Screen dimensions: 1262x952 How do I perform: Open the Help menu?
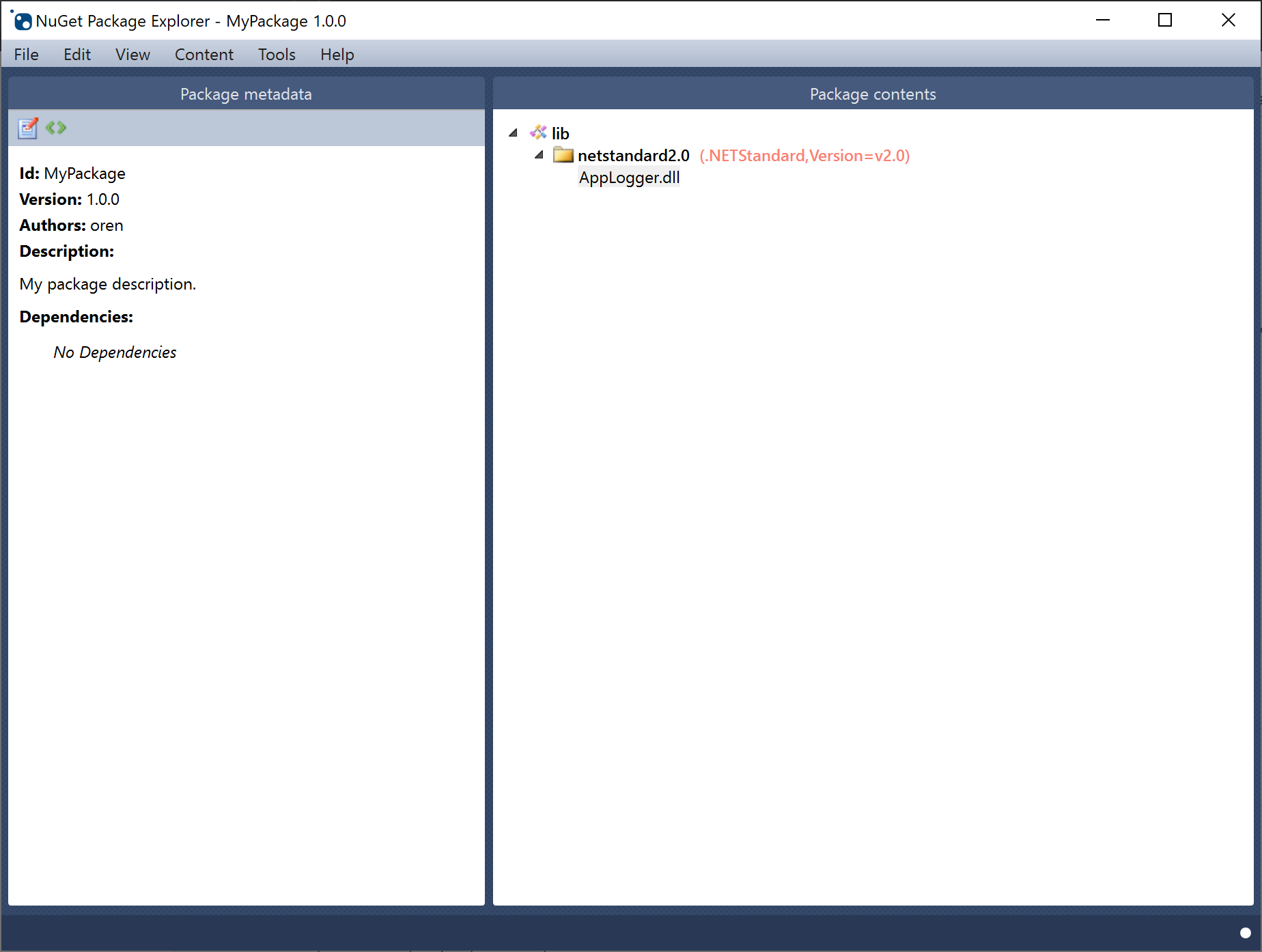pos(337,55)
